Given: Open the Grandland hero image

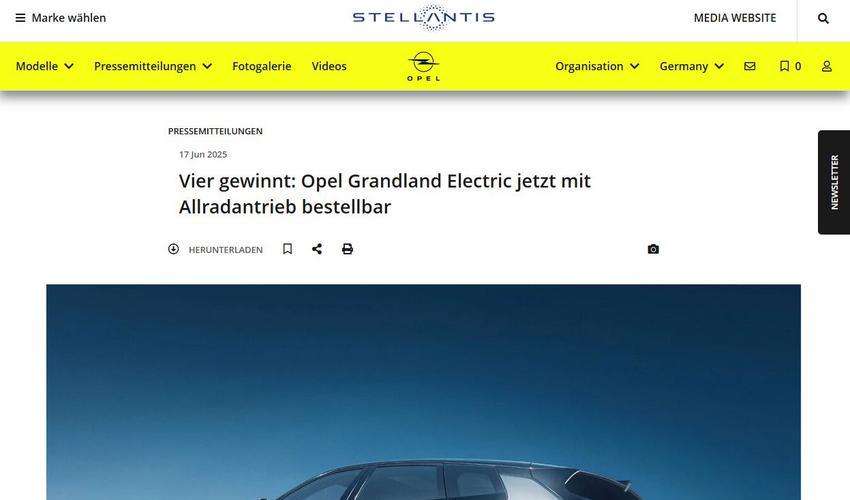Looking at the screenshot, I should 423,392.
